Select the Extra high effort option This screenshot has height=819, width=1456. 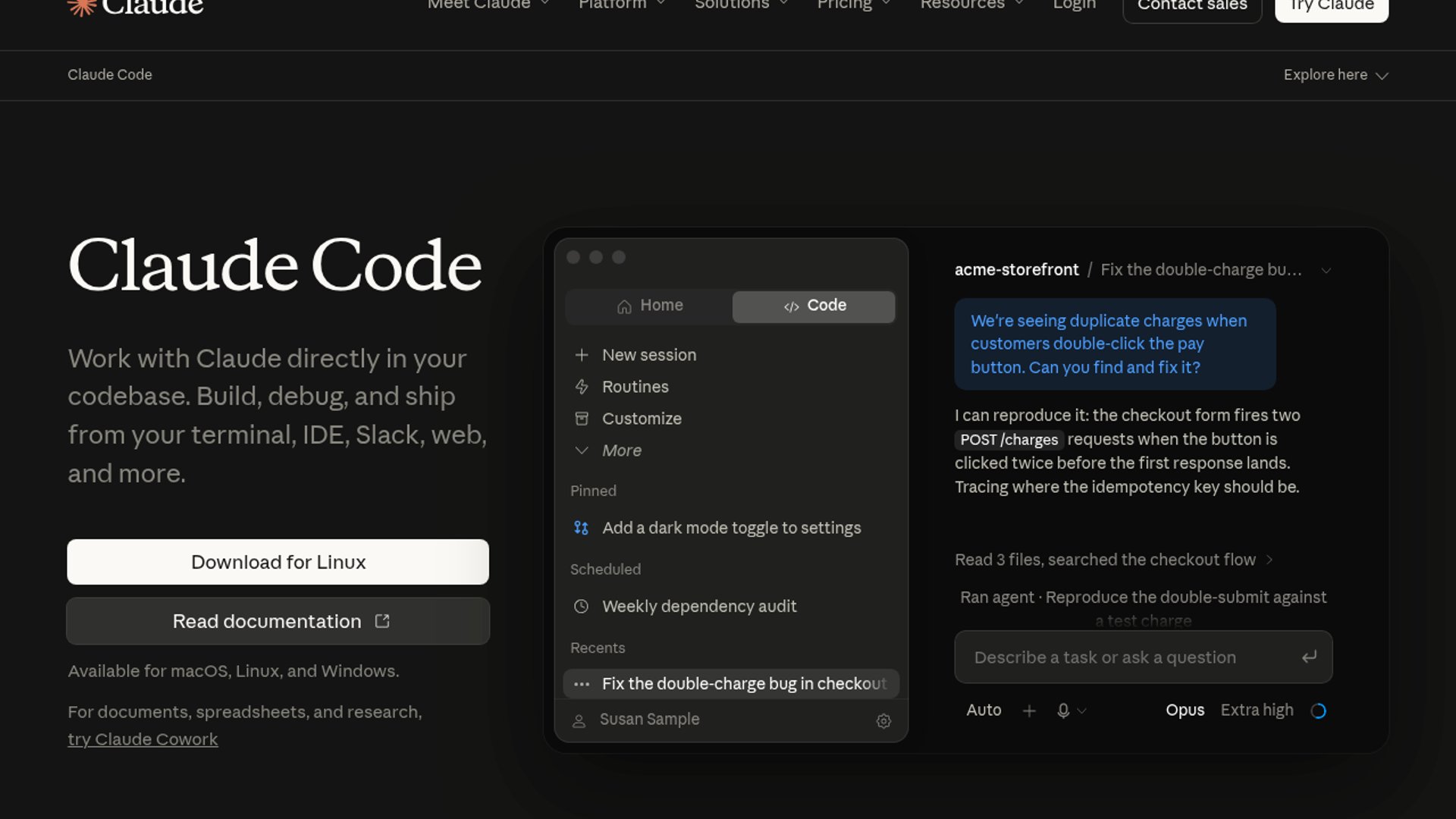[x=1257, y=711]
